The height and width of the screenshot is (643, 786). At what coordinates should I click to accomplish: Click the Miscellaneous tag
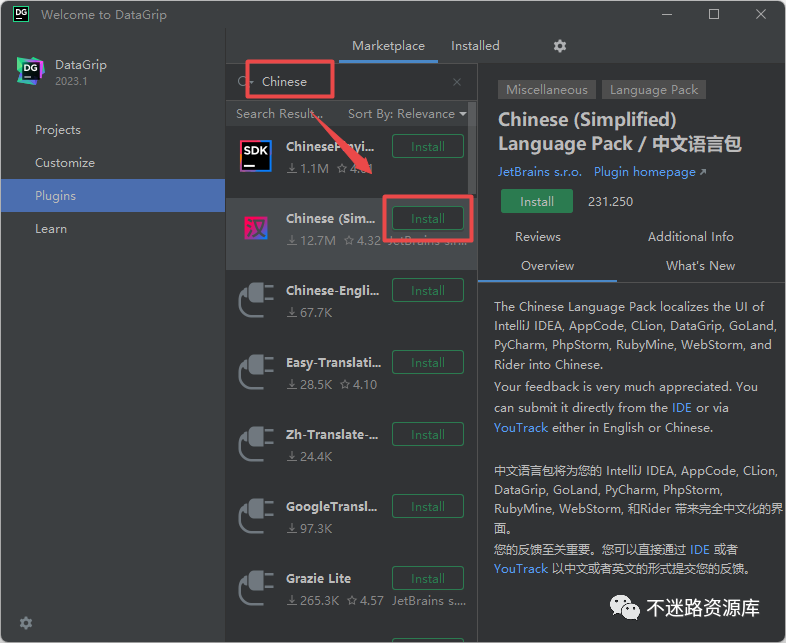click(546, 90)
